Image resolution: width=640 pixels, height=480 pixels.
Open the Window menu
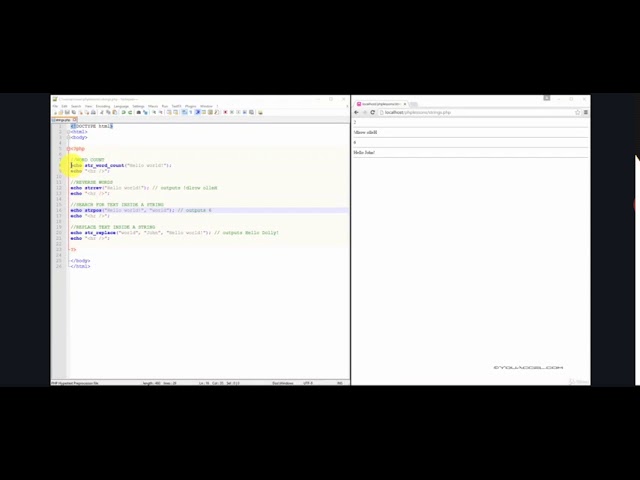[x=206, y=106]
